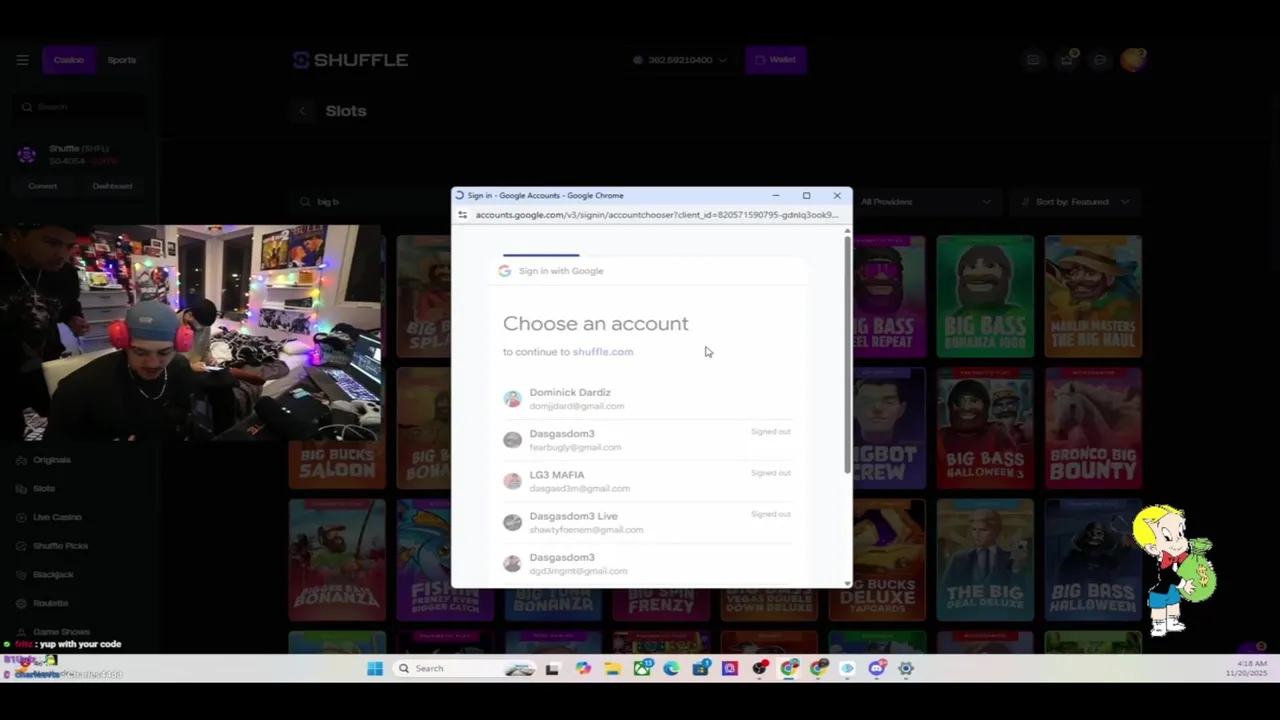Pick the LG3 MAFIA account
Screen dimensions: 1280x720
tap(647, 481)
